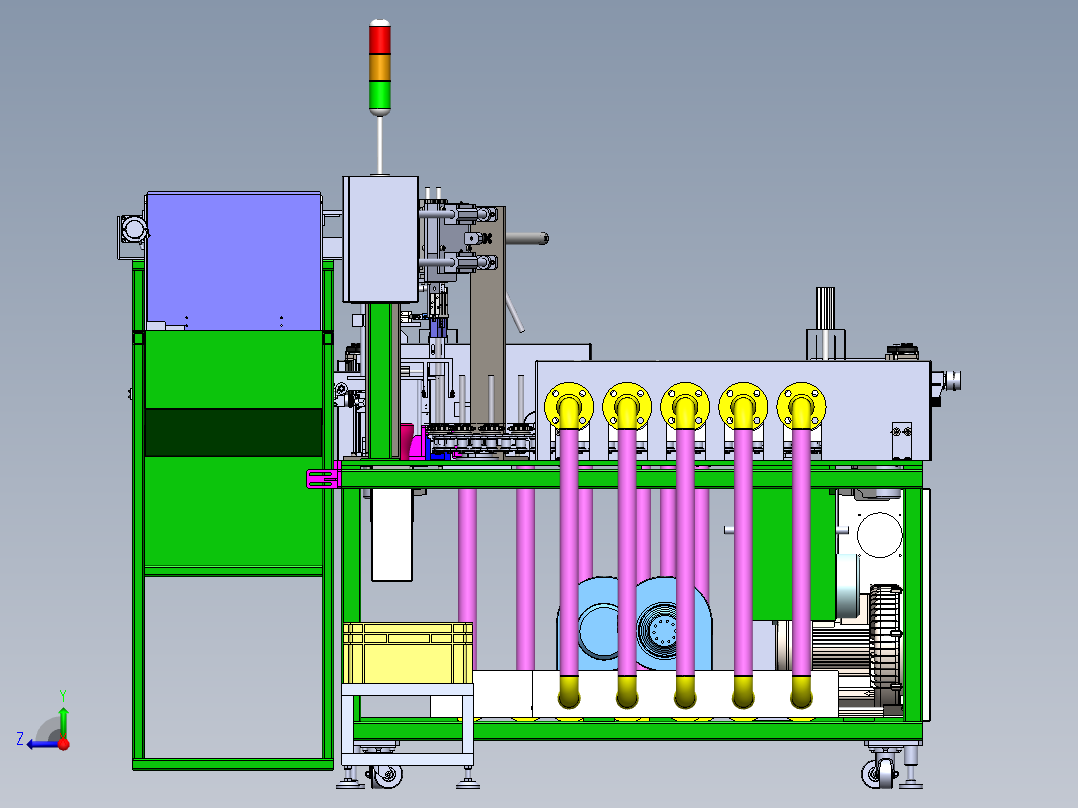Select the dark green band on the left cabinet
This screenshot has height=808, width=1078.
(234, 433)
